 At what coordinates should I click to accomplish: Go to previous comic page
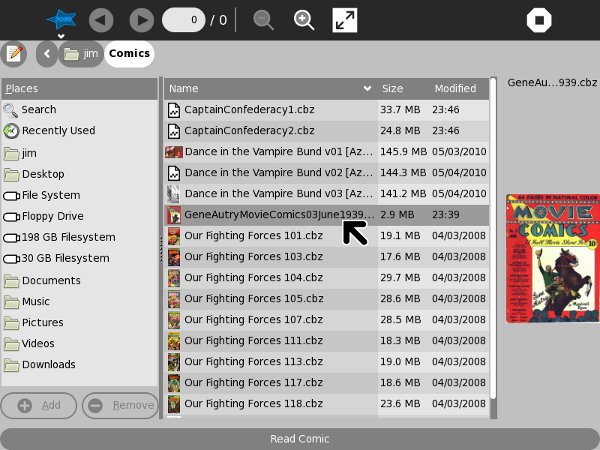101,20
